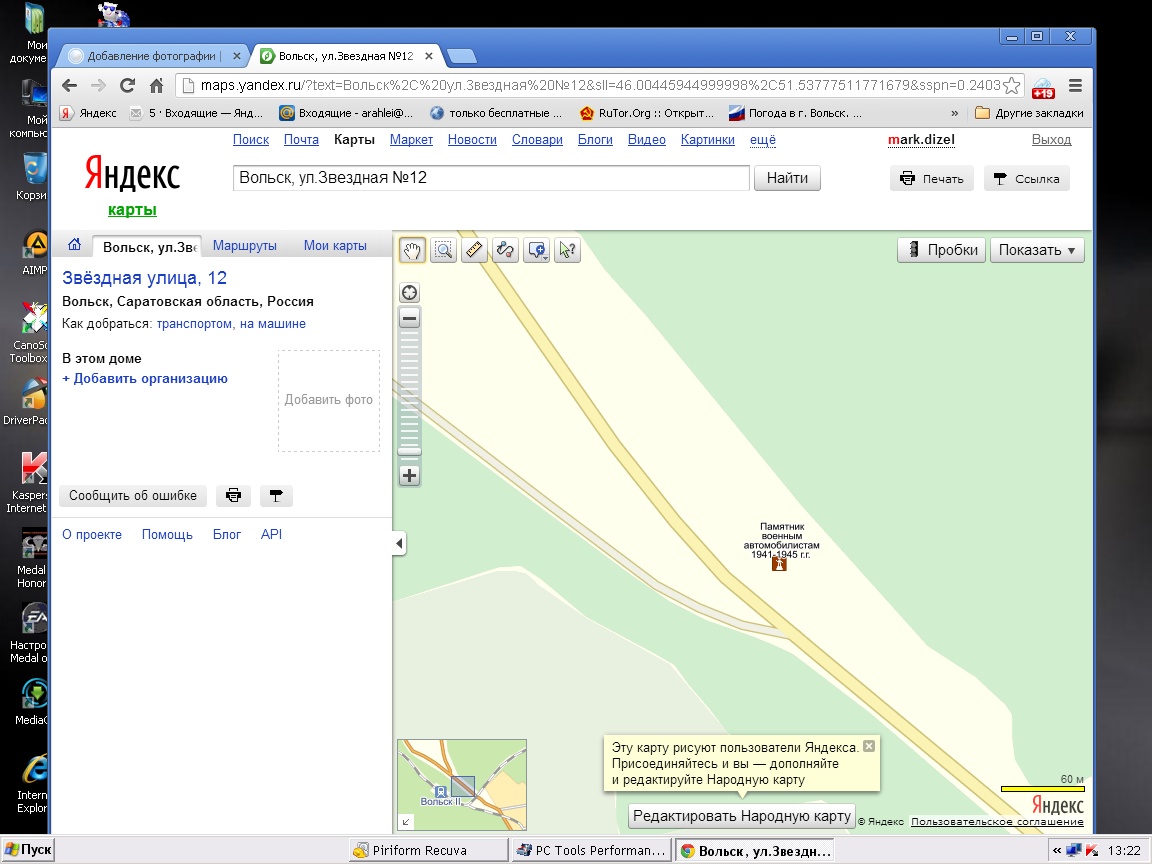Close the Народная карта tooltip
Screen dimensions: 1152x864
pyautogui.click(x=869, y=746)
